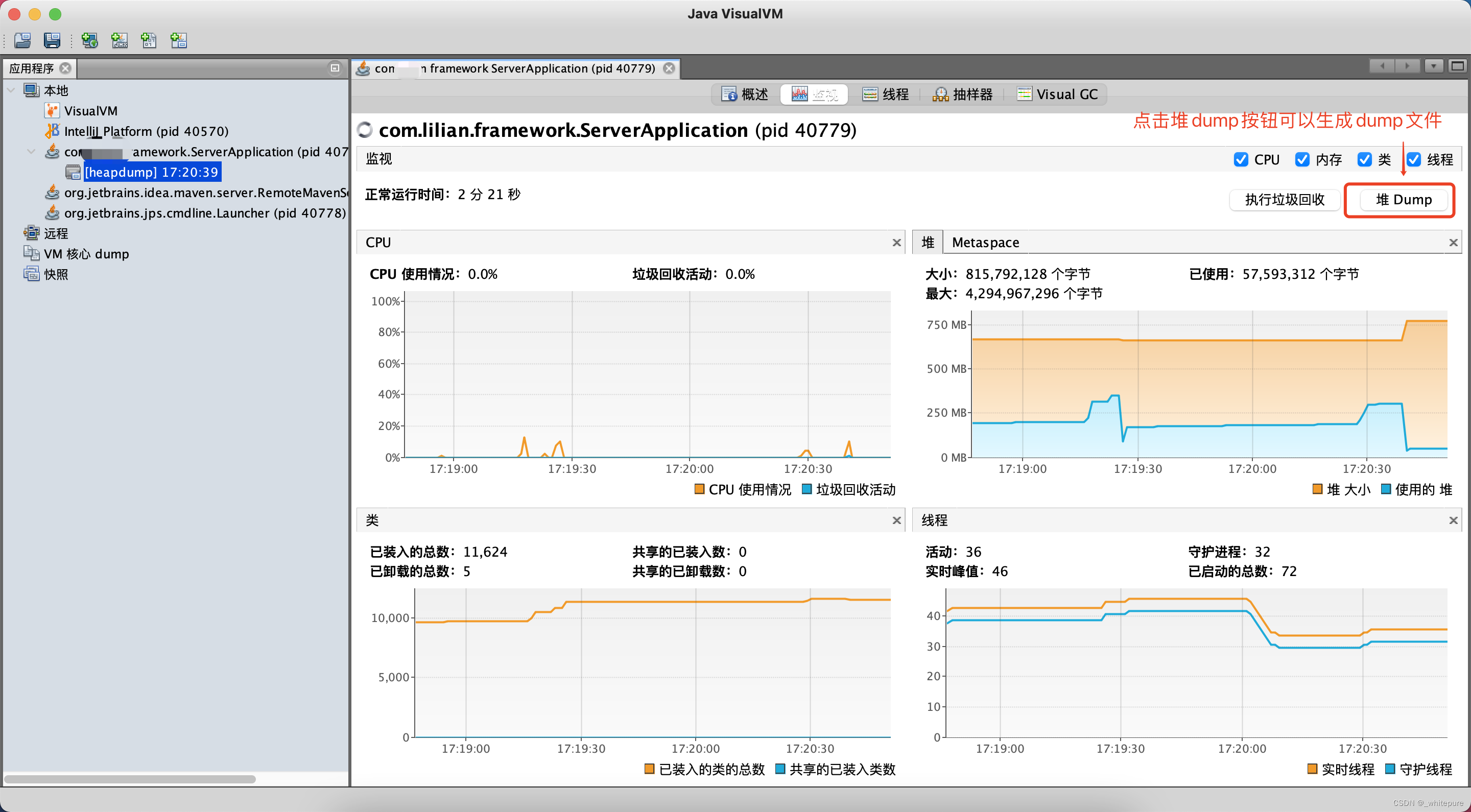Switch to the Metaspace memory tab

click(x=986, y=243)
